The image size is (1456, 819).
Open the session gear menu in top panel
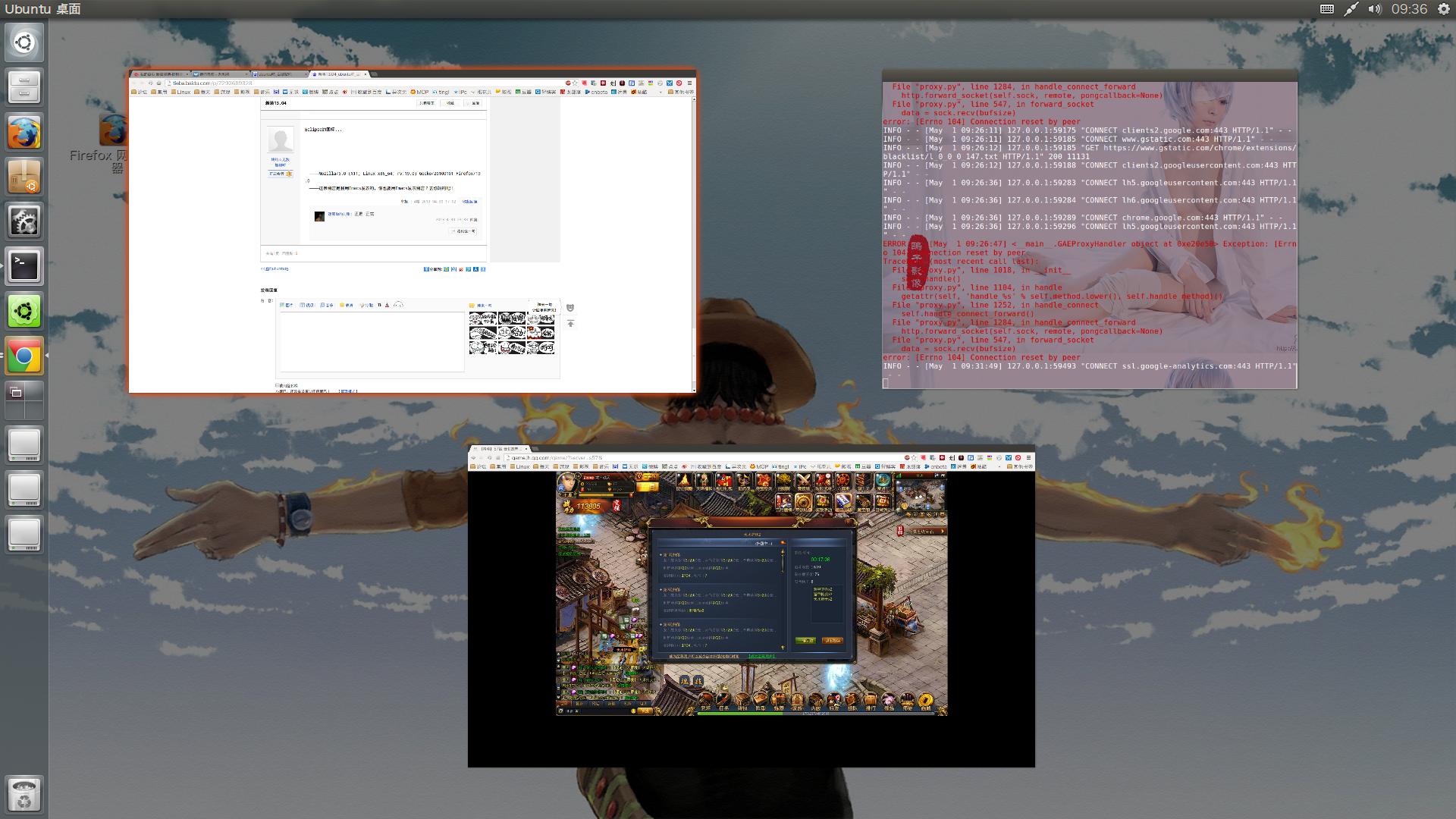[x=1444, y=9]
